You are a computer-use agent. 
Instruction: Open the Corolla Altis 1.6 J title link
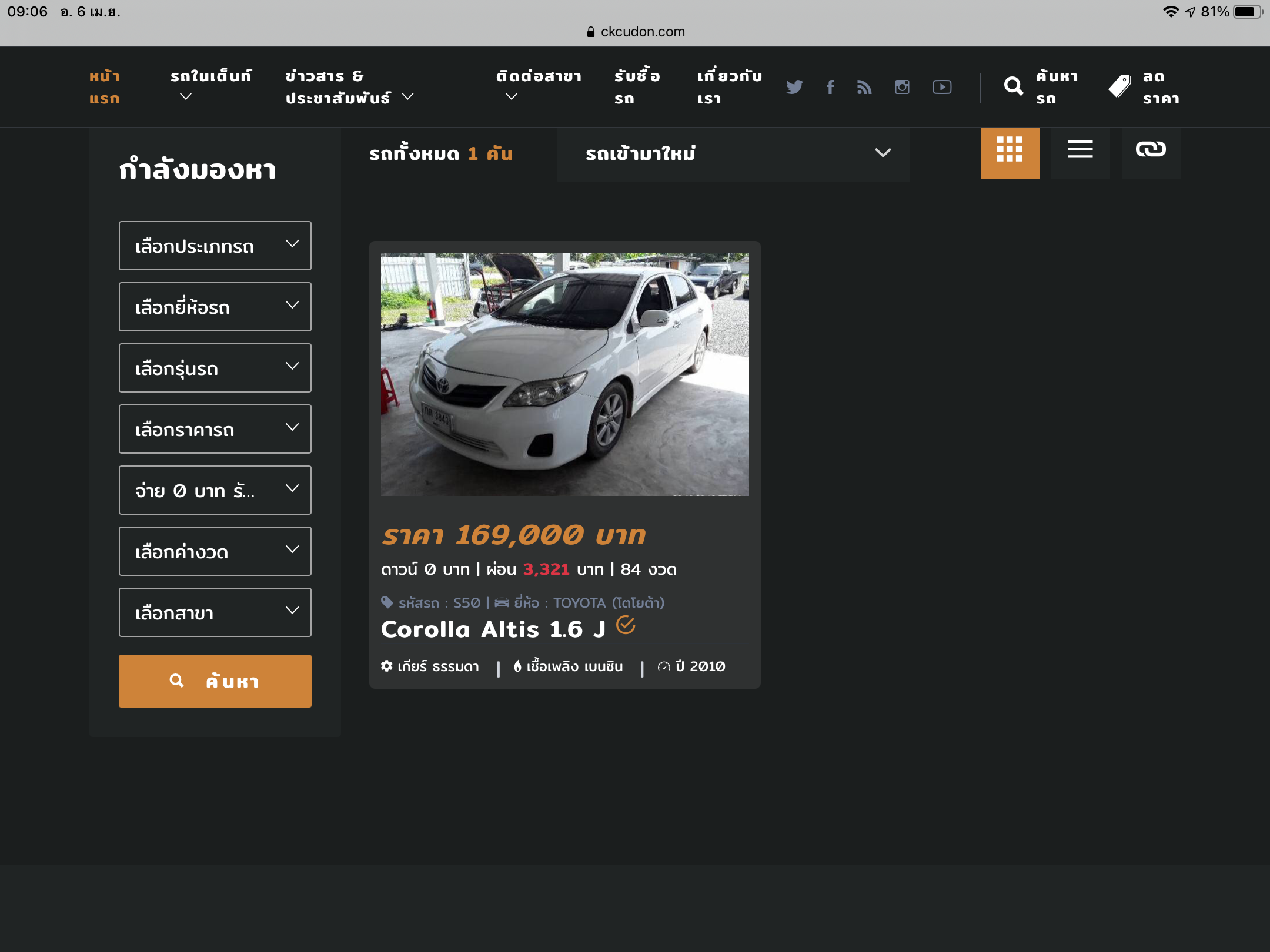coord(493,629)
